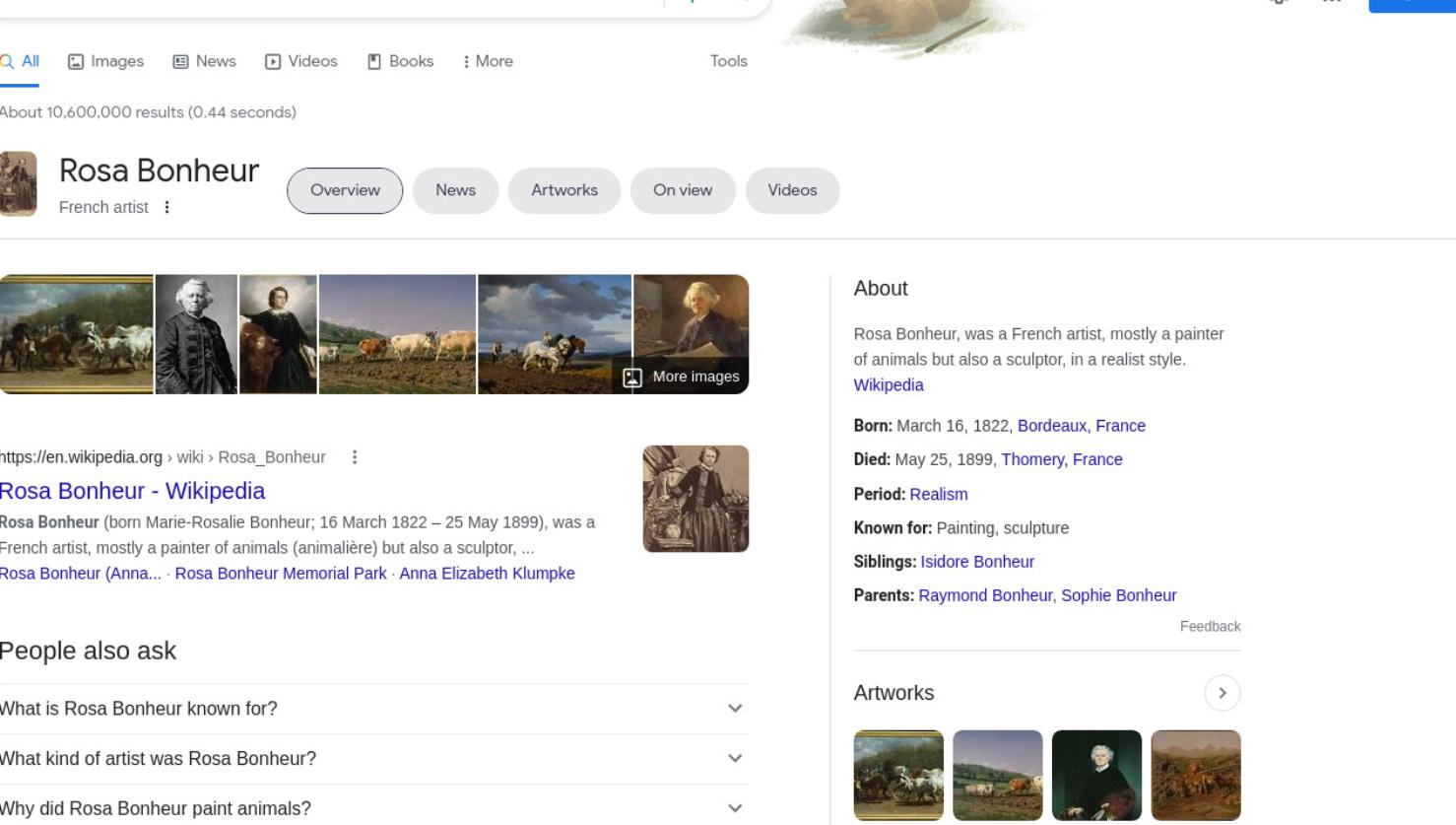Open Sophie Bonheur parent link
1456x825 pixels.
click(1119, 595)
